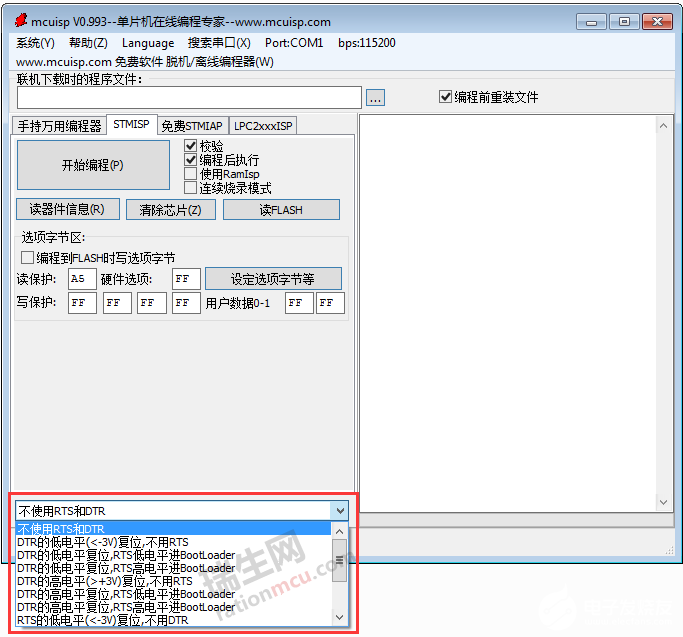This screenshot has height=637, width=683.
Task: Select 不使用RTS和DTR in the dropdown list
Action: 173,529
